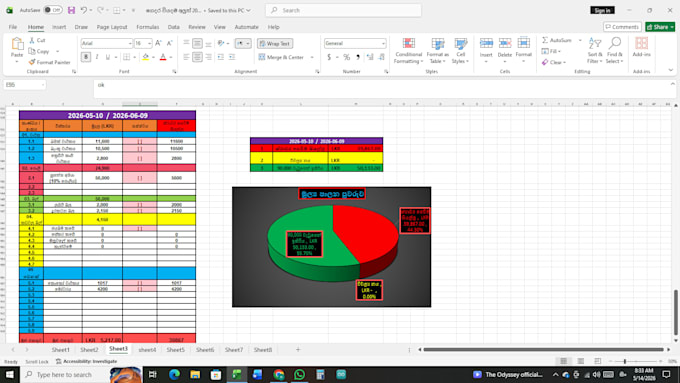Open Conditional Formatting
Viewport: 680px width, 383px height.
coord(408,50)
